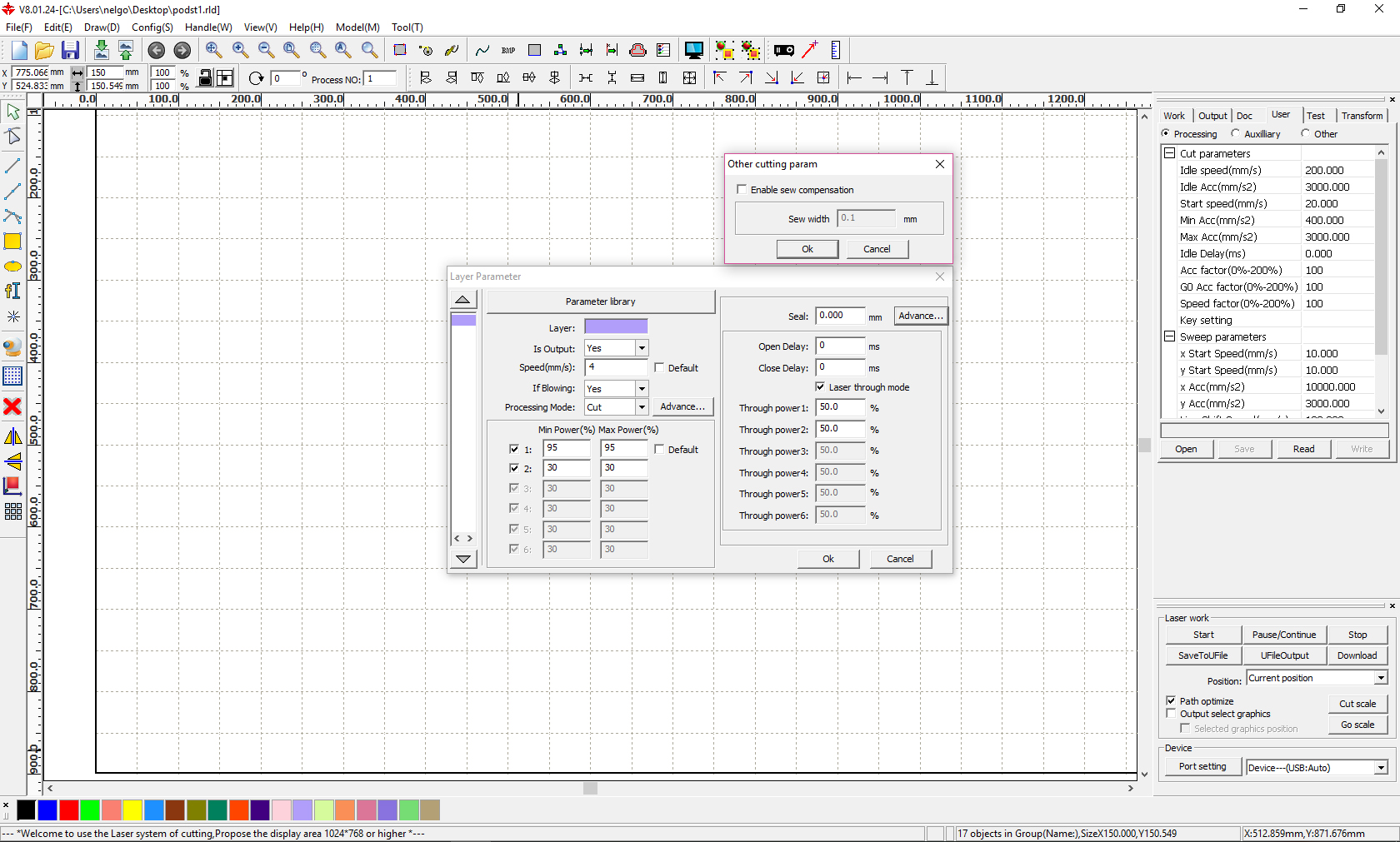Switch to the Work tab

tap(1173, 116)
